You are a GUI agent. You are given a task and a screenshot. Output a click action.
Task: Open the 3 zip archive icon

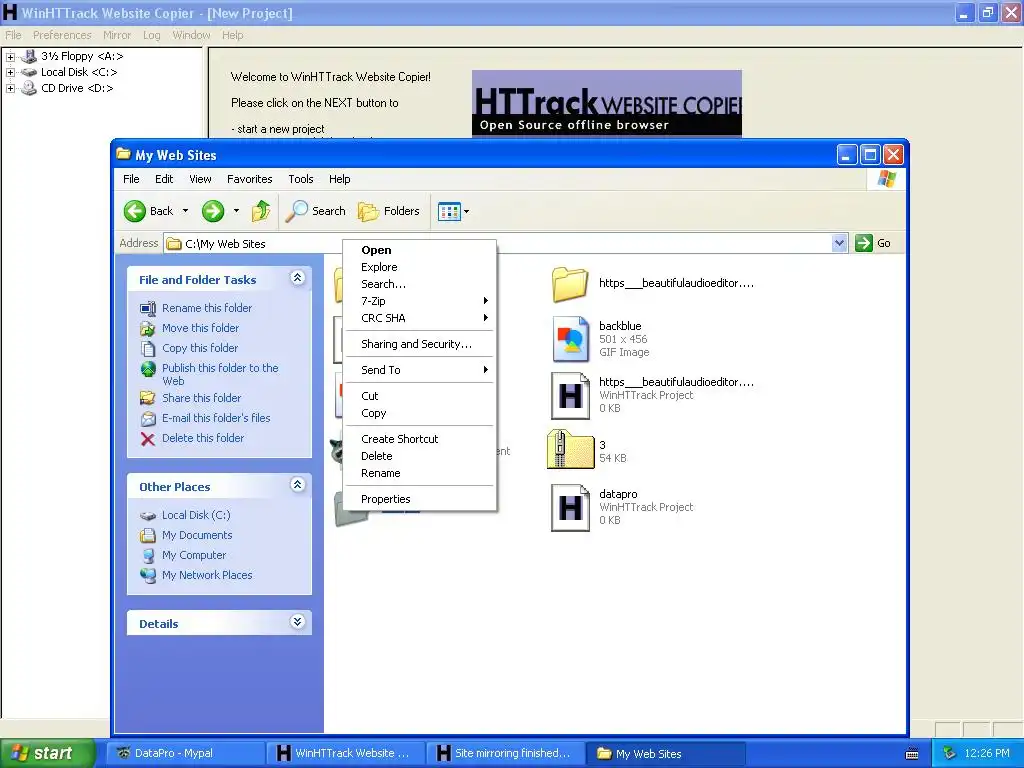coord(570,450)
